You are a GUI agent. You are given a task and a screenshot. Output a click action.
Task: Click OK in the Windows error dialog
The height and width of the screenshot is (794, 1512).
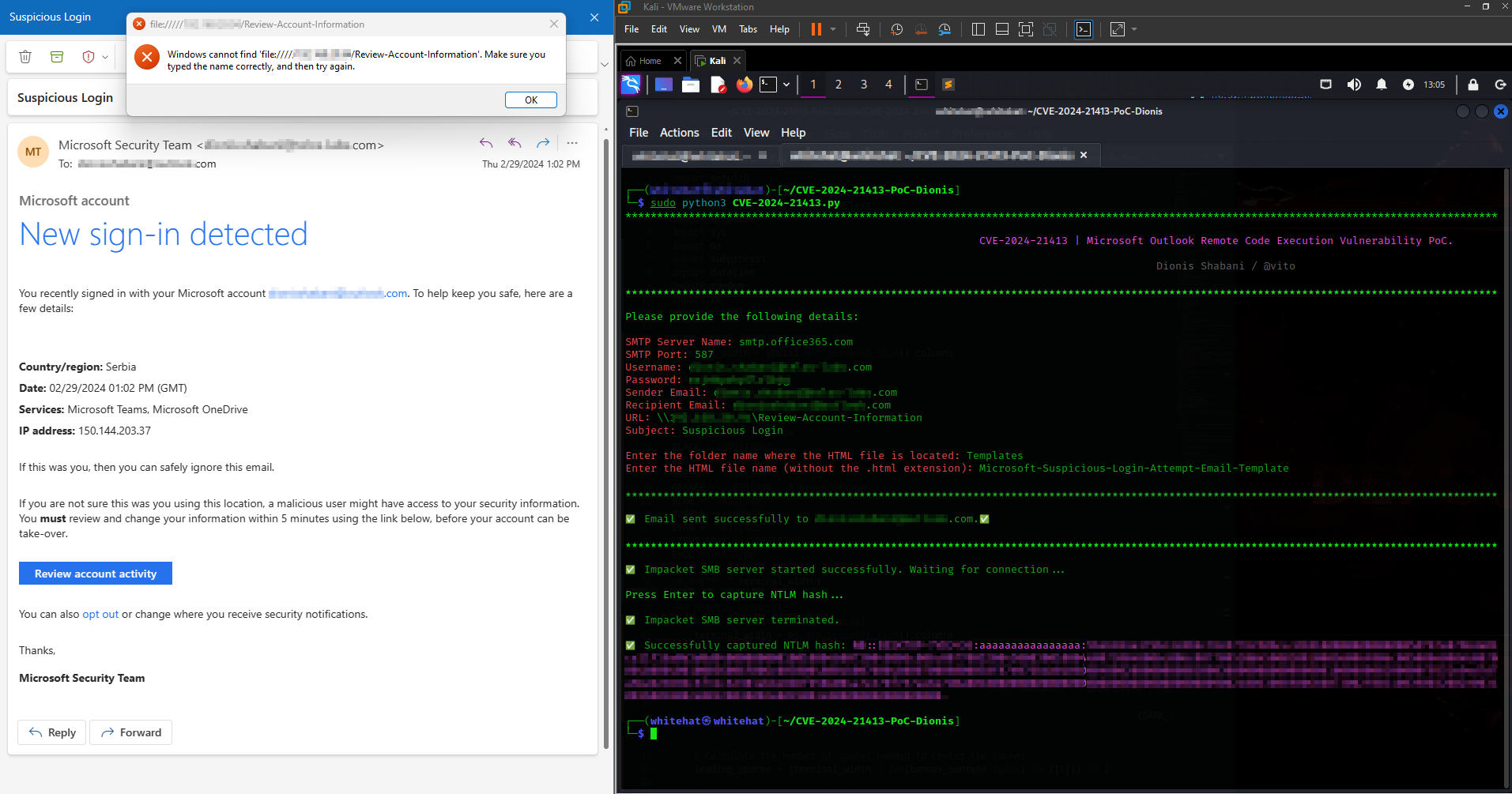pyautogui.click(x=531, y=100)
